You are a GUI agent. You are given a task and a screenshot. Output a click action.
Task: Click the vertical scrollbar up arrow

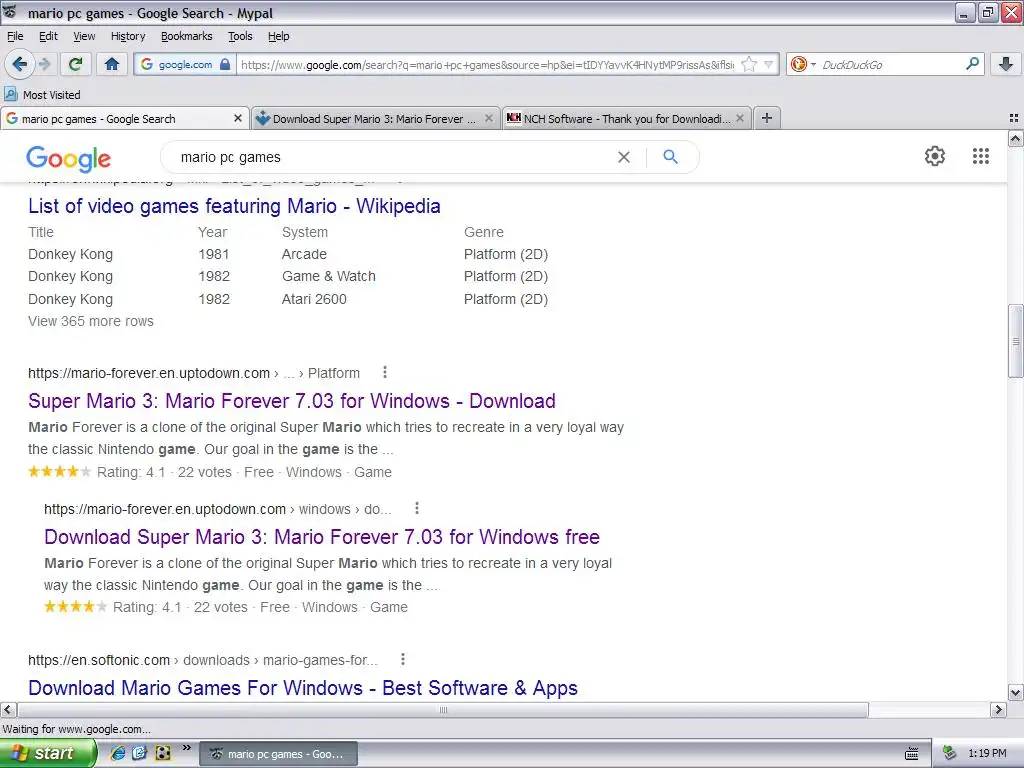[x=1016, y=138]
